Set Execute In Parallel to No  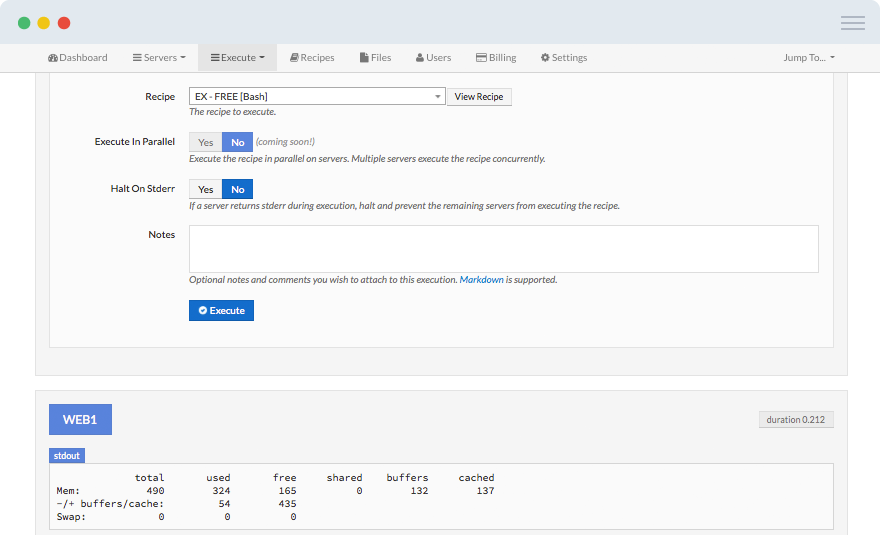click(237, 142)
